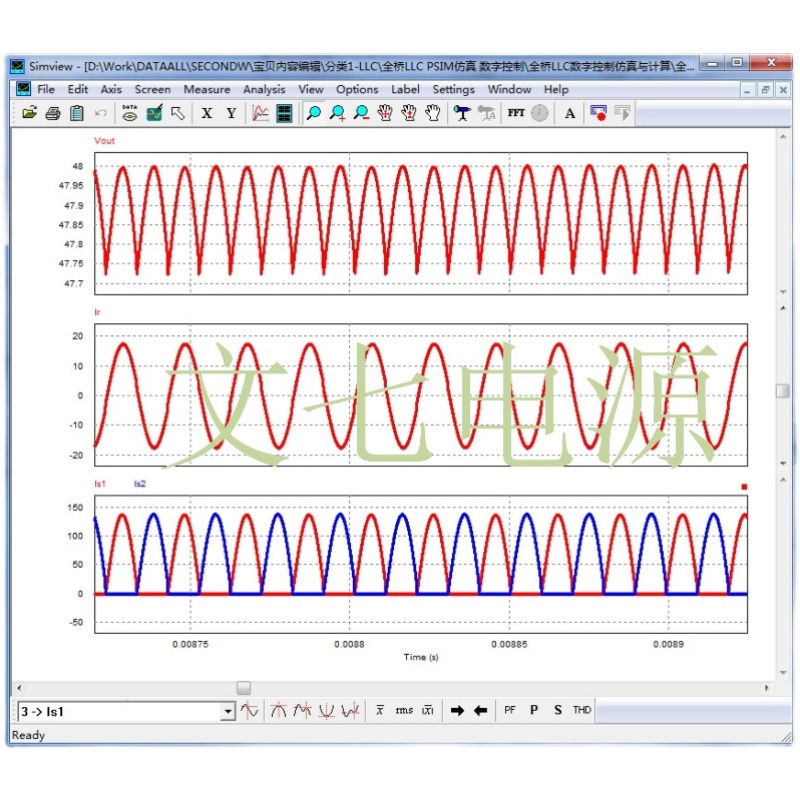Open the Screen menu
The image size is (800, 800).
coord(153,89)
